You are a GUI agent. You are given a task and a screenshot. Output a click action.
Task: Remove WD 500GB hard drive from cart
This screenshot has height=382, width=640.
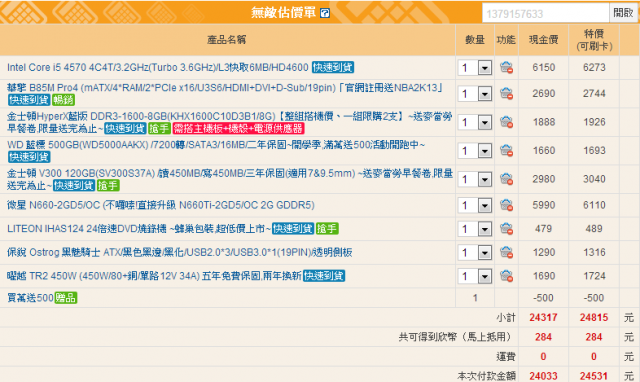click(506, 151)
